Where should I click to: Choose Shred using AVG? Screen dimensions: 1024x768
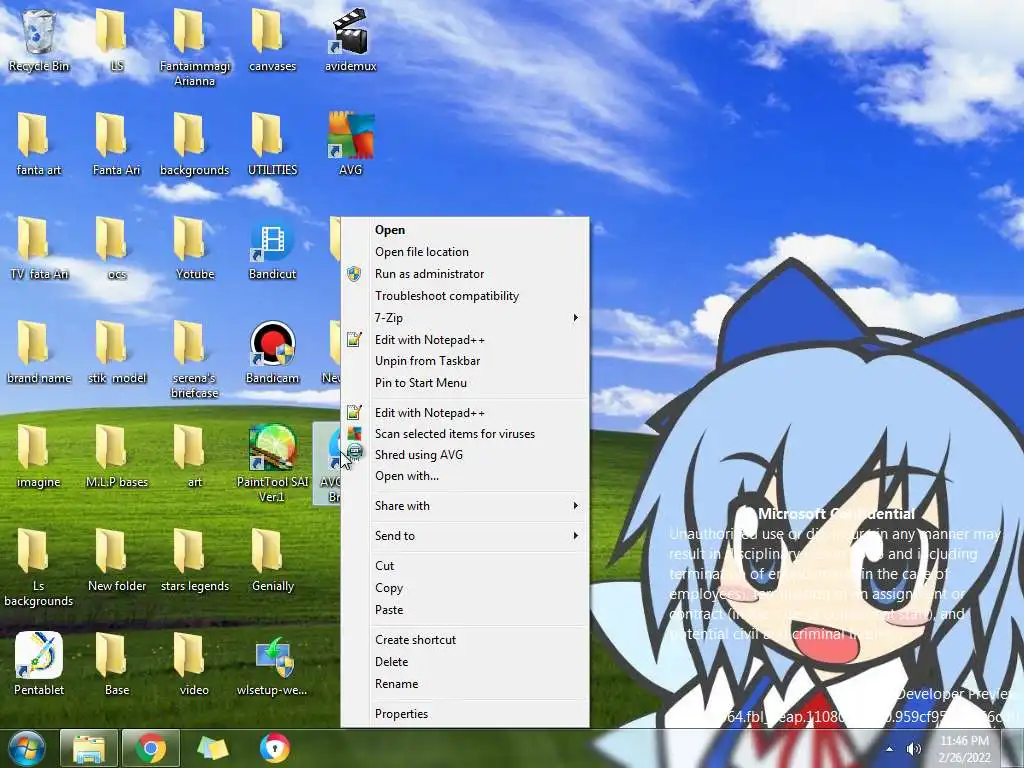click(x=465, y=455)
